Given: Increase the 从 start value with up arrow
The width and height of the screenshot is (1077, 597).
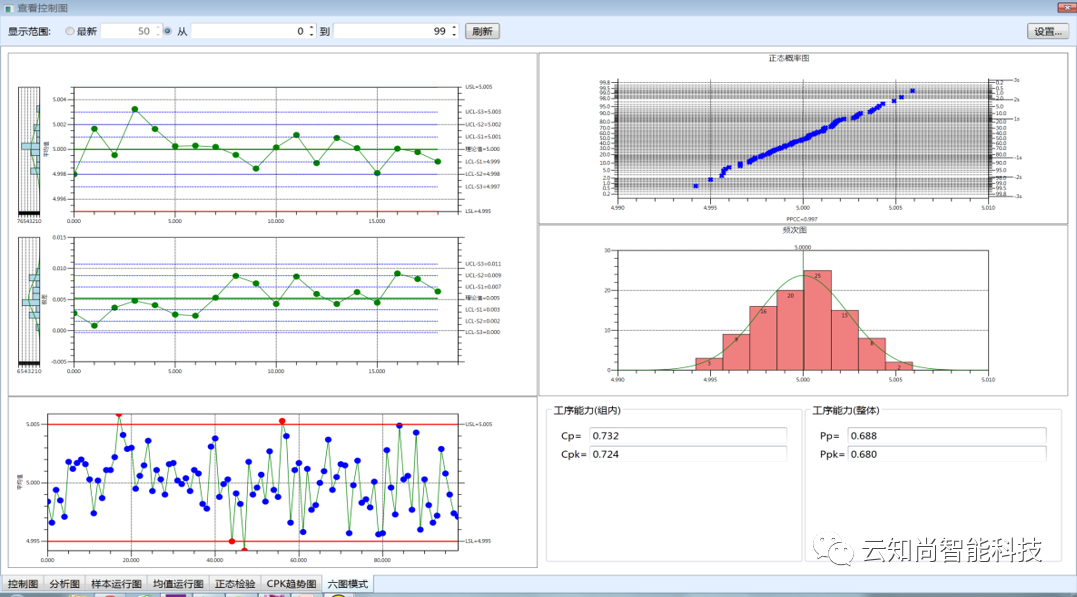Looking at the screenshot, I should coord(311,27).
